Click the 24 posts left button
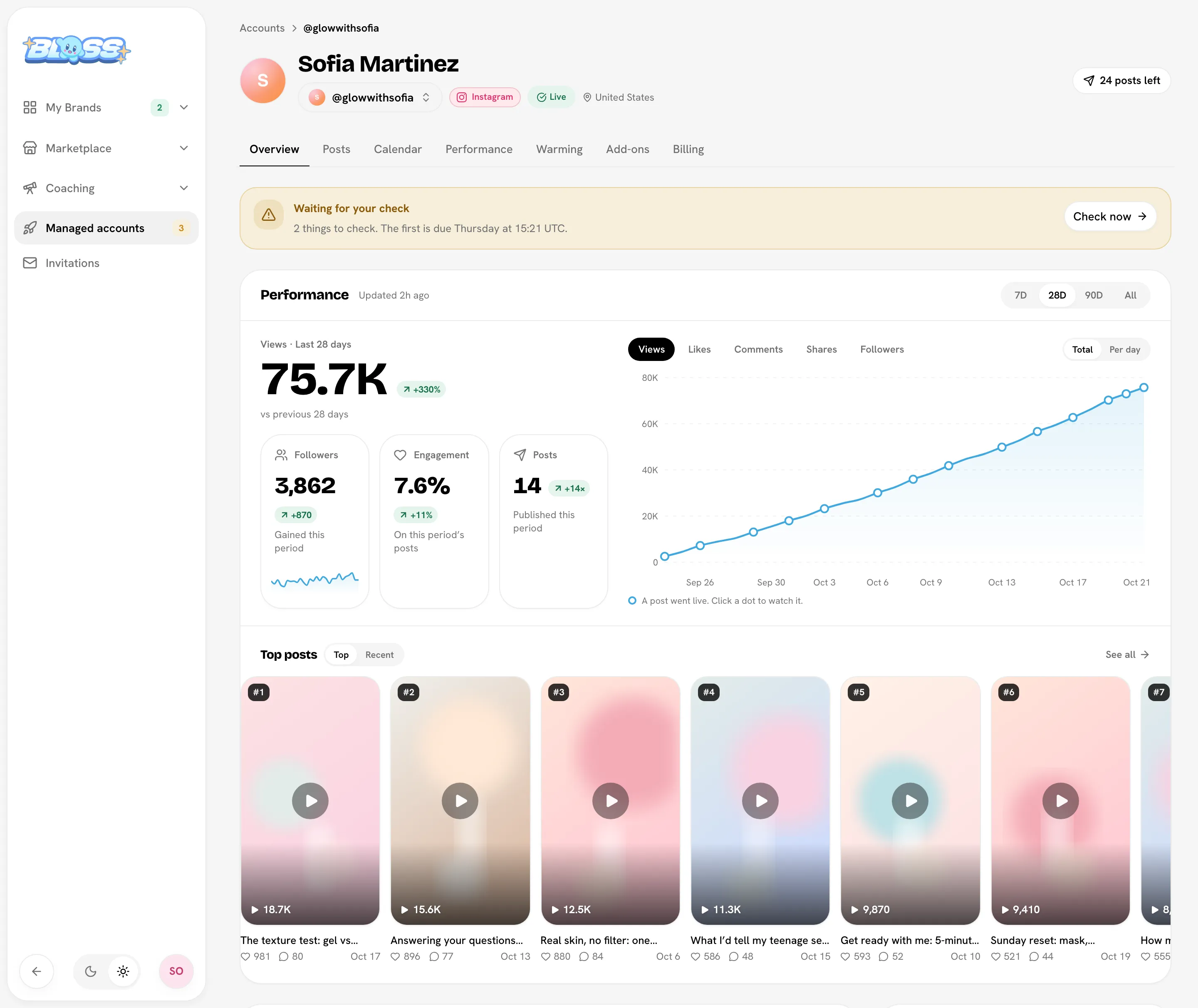Viewport: 1198px width, 1008px height. [1121, 81]
